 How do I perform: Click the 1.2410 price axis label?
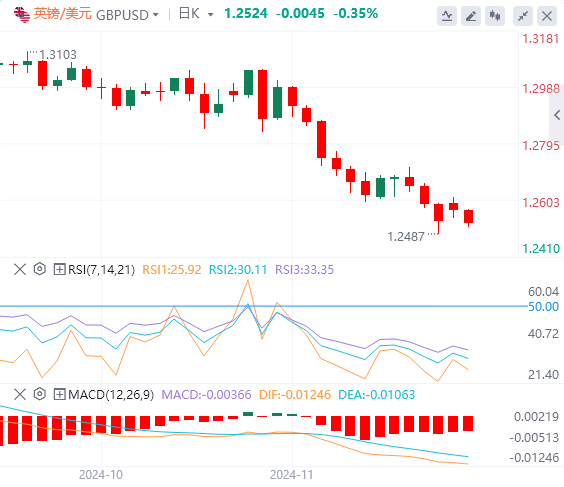click(541, 249)
